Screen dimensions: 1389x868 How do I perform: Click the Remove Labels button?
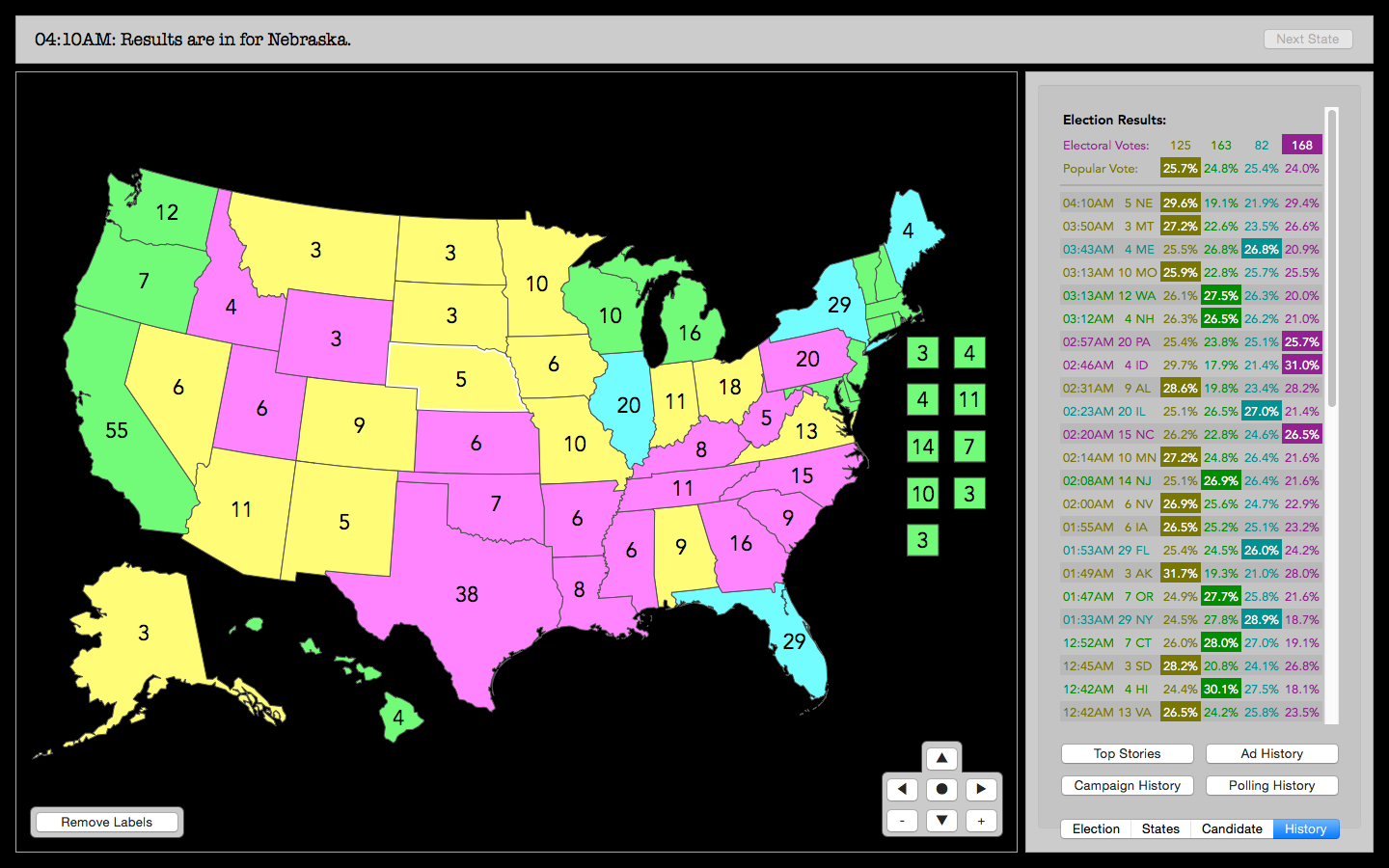[107, 822]
